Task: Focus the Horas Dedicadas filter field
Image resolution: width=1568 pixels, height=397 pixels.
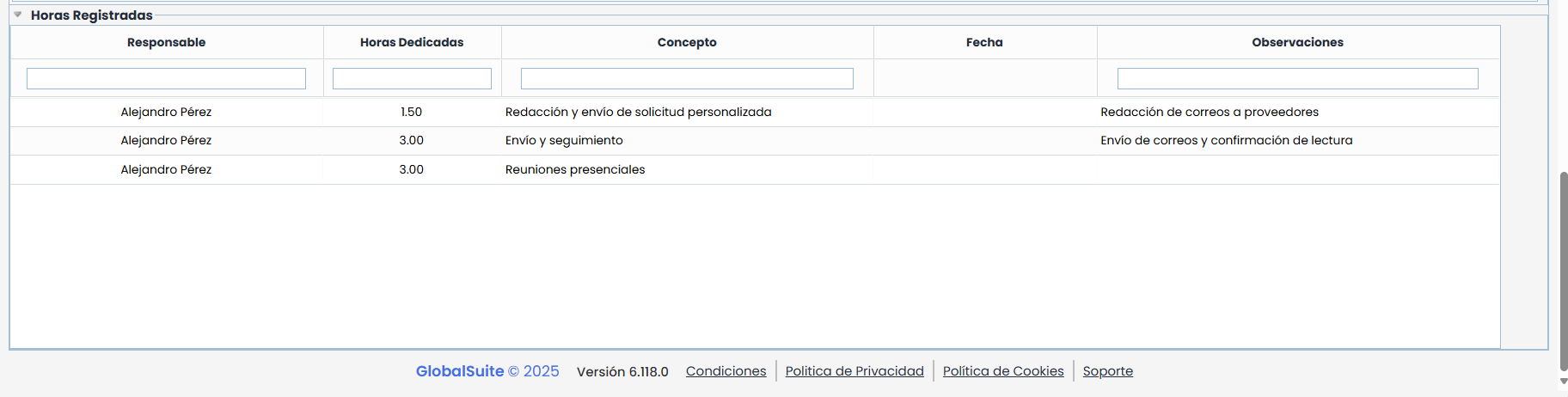Action: tap(412, 79)
